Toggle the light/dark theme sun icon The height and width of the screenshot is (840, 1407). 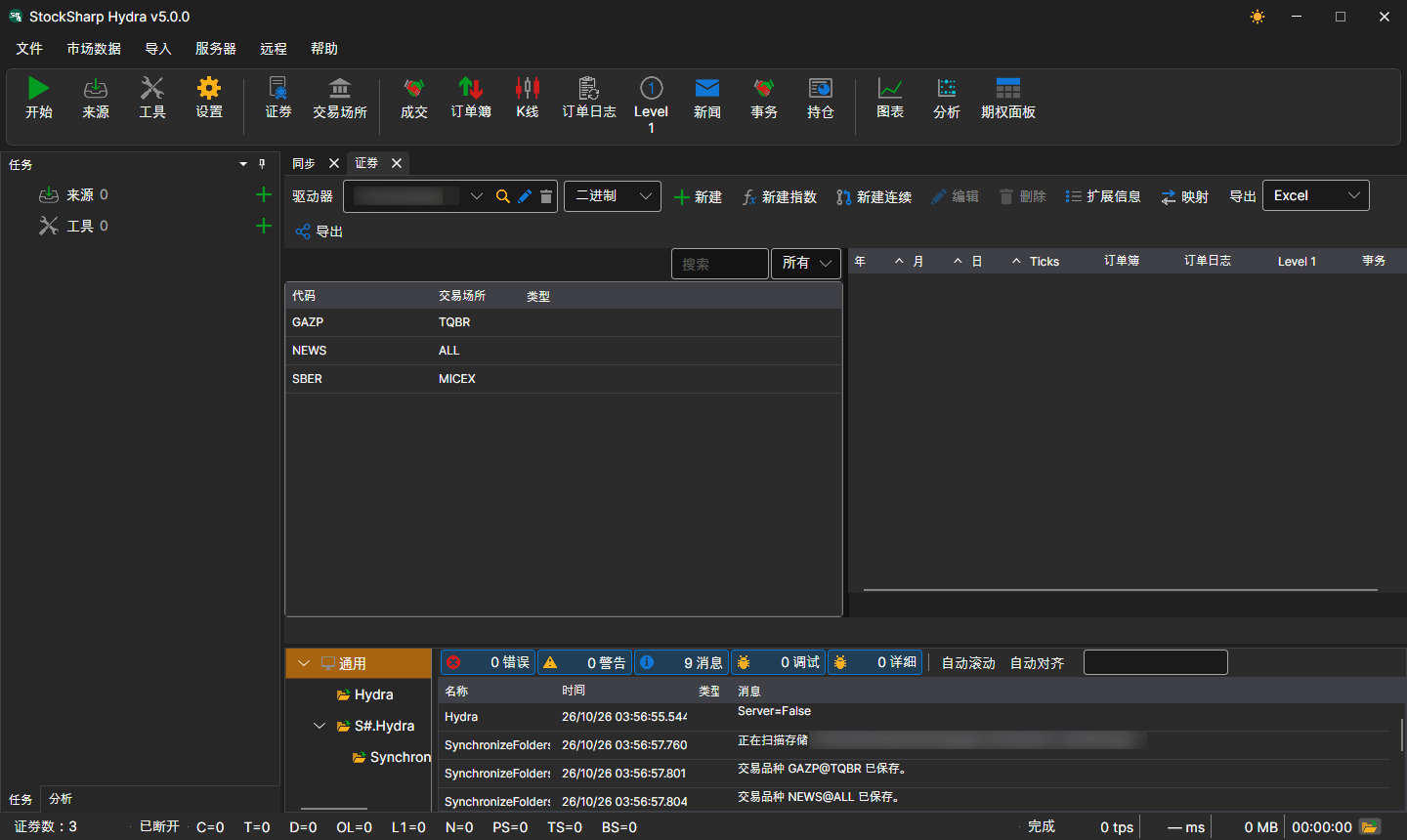pos(1257,17)
